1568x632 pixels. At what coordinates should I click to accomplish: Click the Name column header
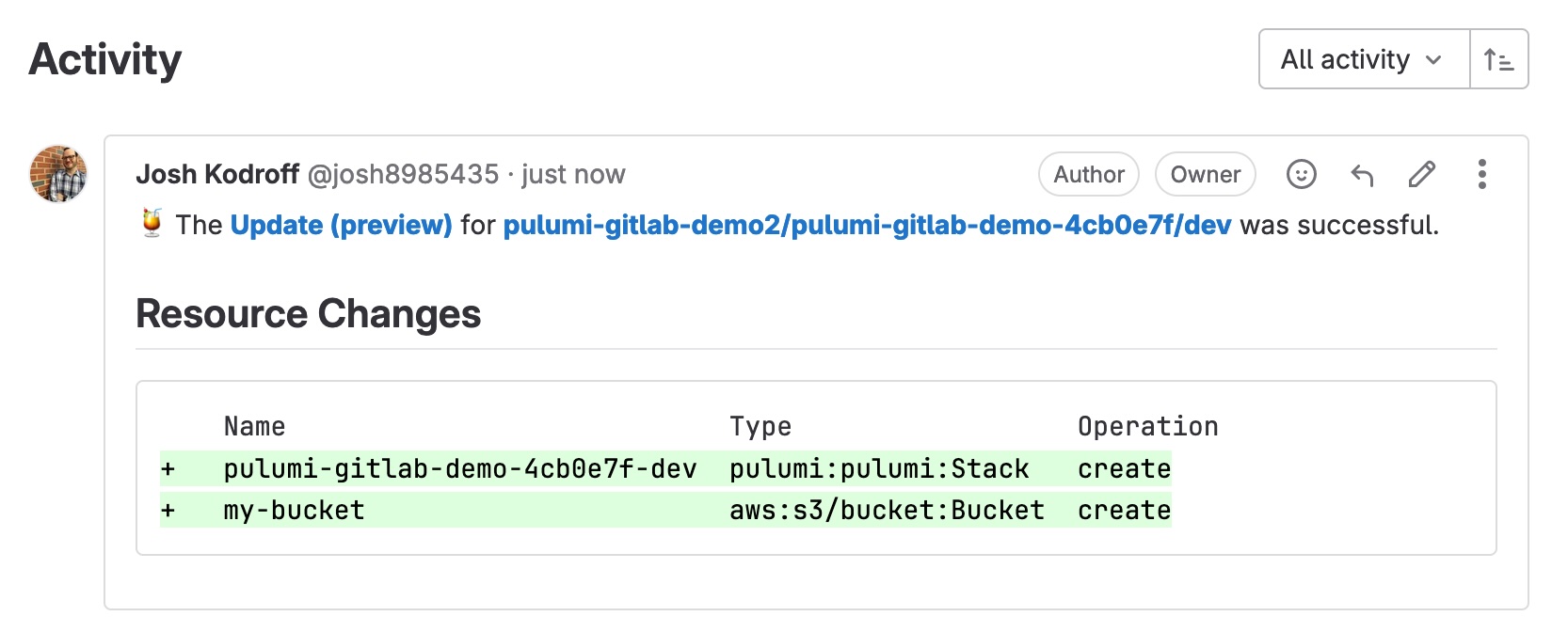(x=254, y=427)
